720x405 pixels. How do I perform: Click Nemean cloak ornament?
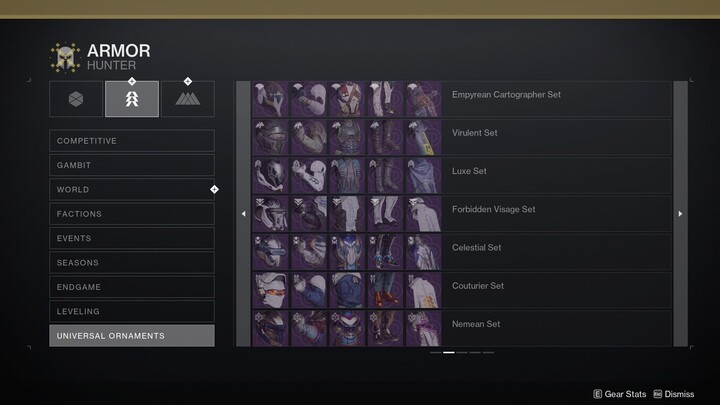point(423,328)
